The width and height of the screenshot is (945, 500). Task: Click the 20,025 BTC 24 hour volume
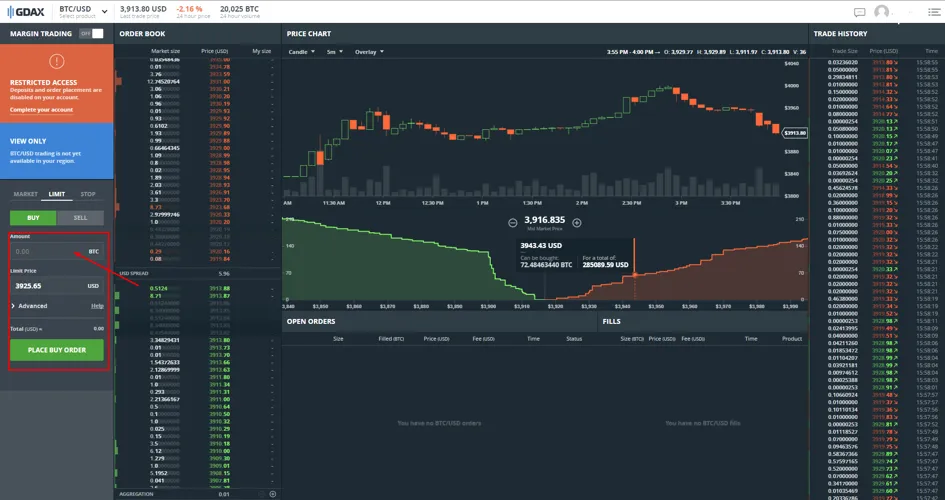coord(239,9)
